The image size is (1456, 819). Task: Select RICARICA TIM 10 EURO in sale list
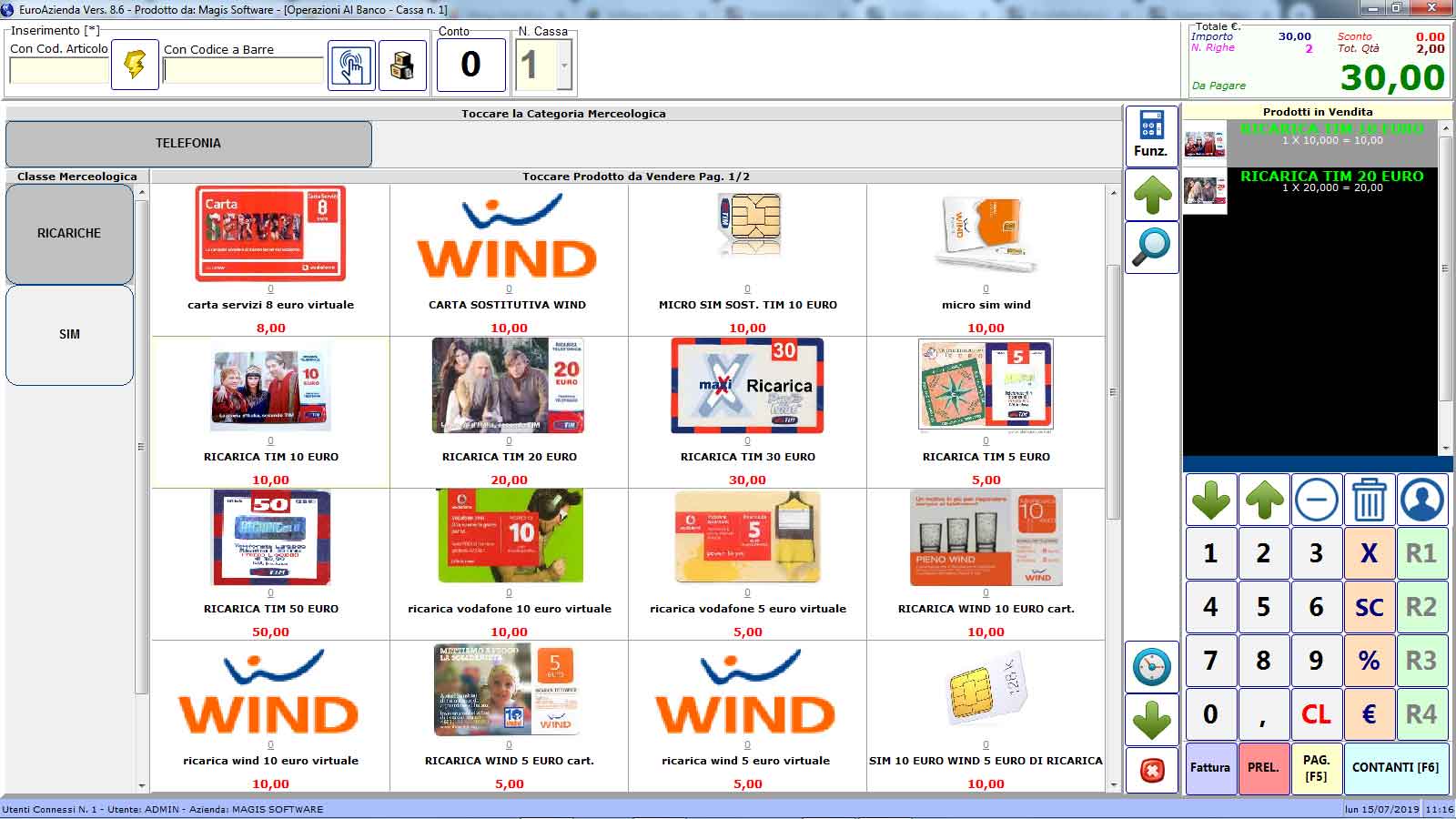click(1310, 144)
